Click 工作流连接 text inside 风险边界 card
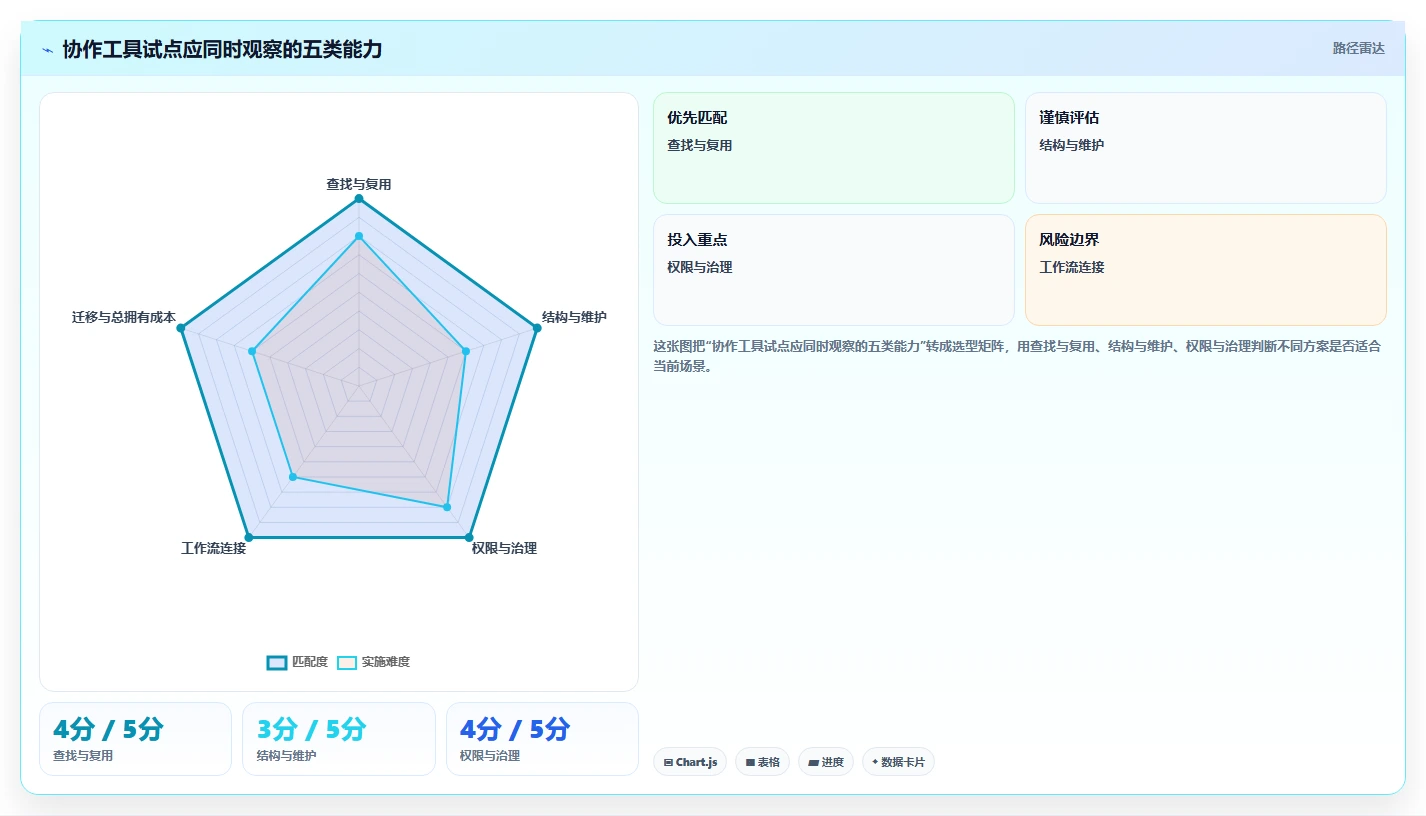1426x816 pixels. coord(1072,267)
